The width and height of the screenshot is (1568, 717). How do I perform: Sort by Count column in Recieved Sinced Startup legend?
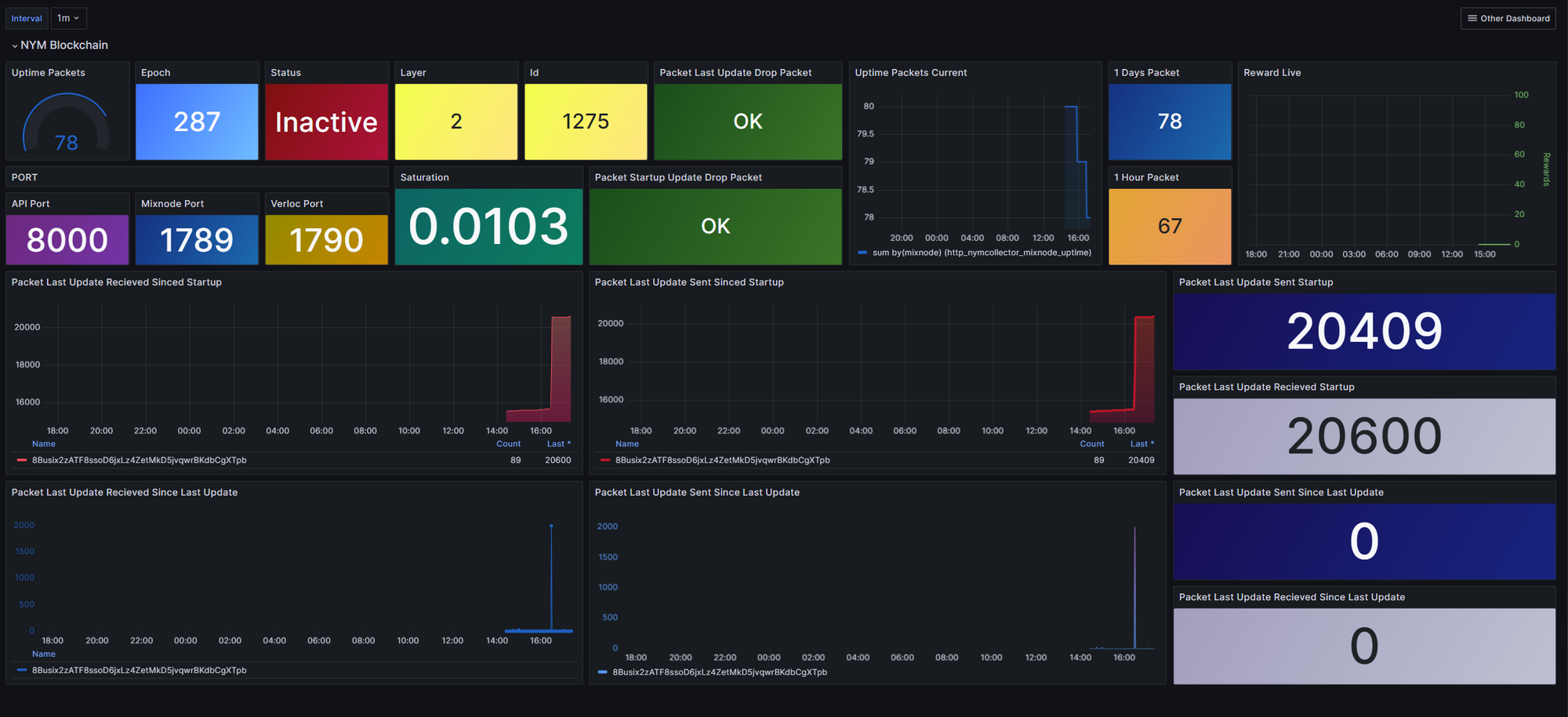508,444
